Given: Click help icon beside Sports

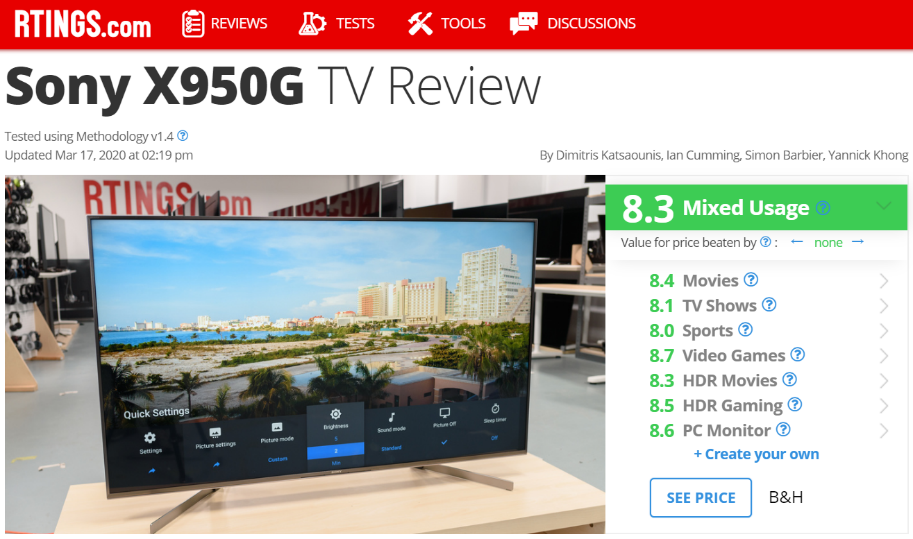Looking at the screenshot, I should coord(745,329).
